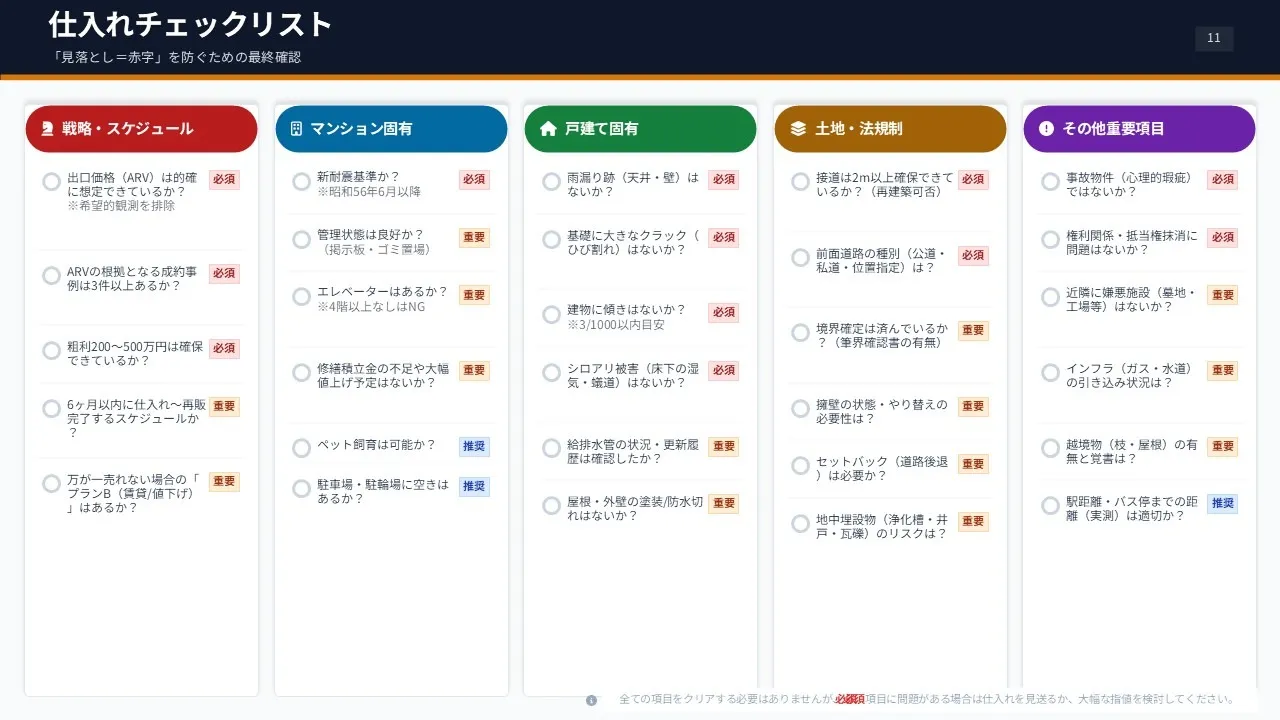Viewport: 1280px width, 720px height.
Task: Click the layers icon beside 土地・法規制
Action: pos(797,129)
